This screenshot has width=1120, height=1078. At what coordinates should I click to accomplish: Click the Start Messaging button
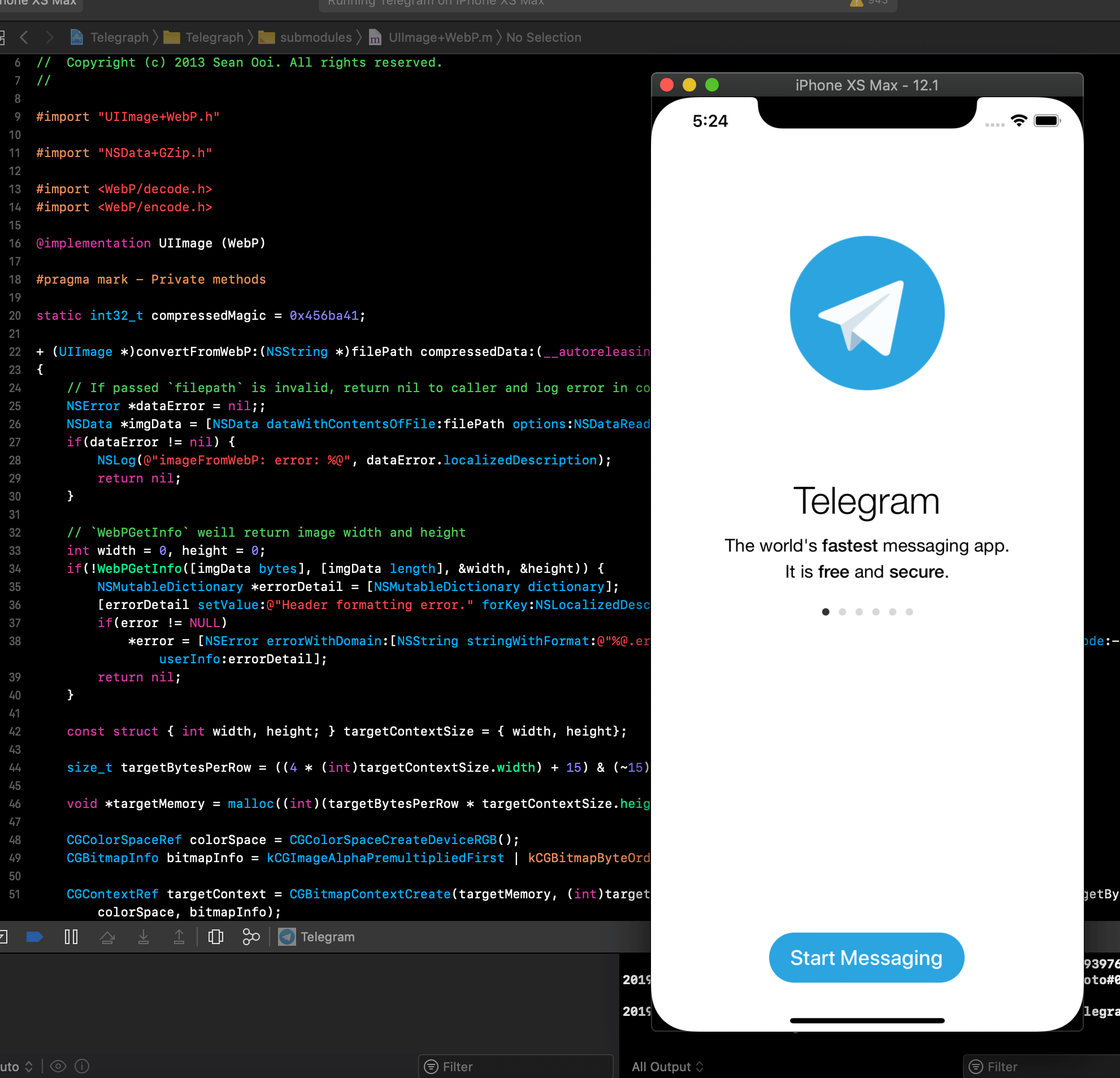tap(866, 957)
